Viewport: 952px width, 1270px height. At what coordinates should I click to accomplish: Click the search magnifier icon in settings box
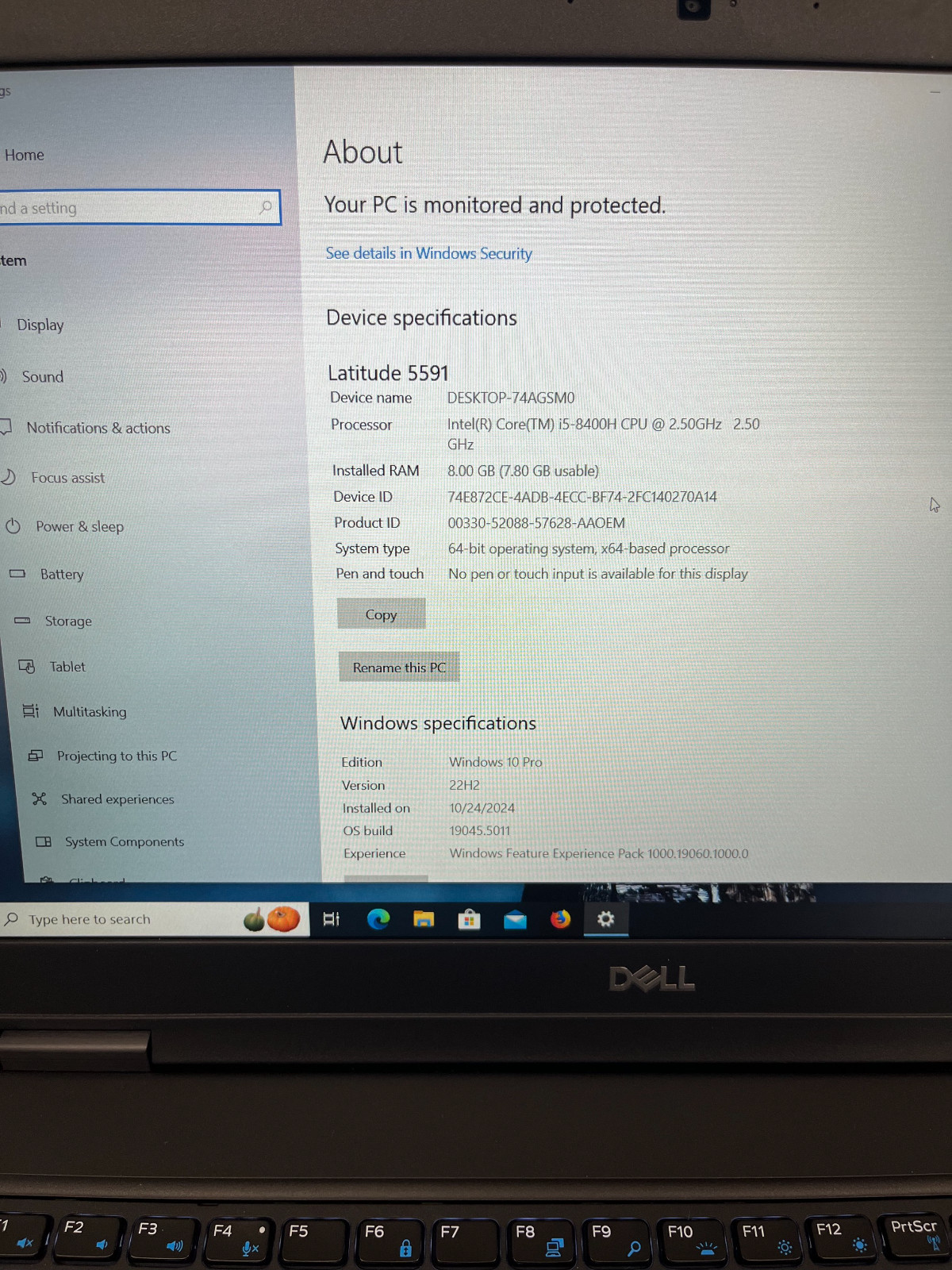click(266, 207)
